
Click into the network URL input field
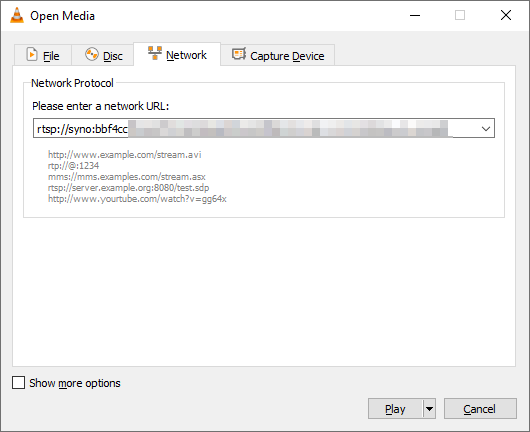[264, 128]
